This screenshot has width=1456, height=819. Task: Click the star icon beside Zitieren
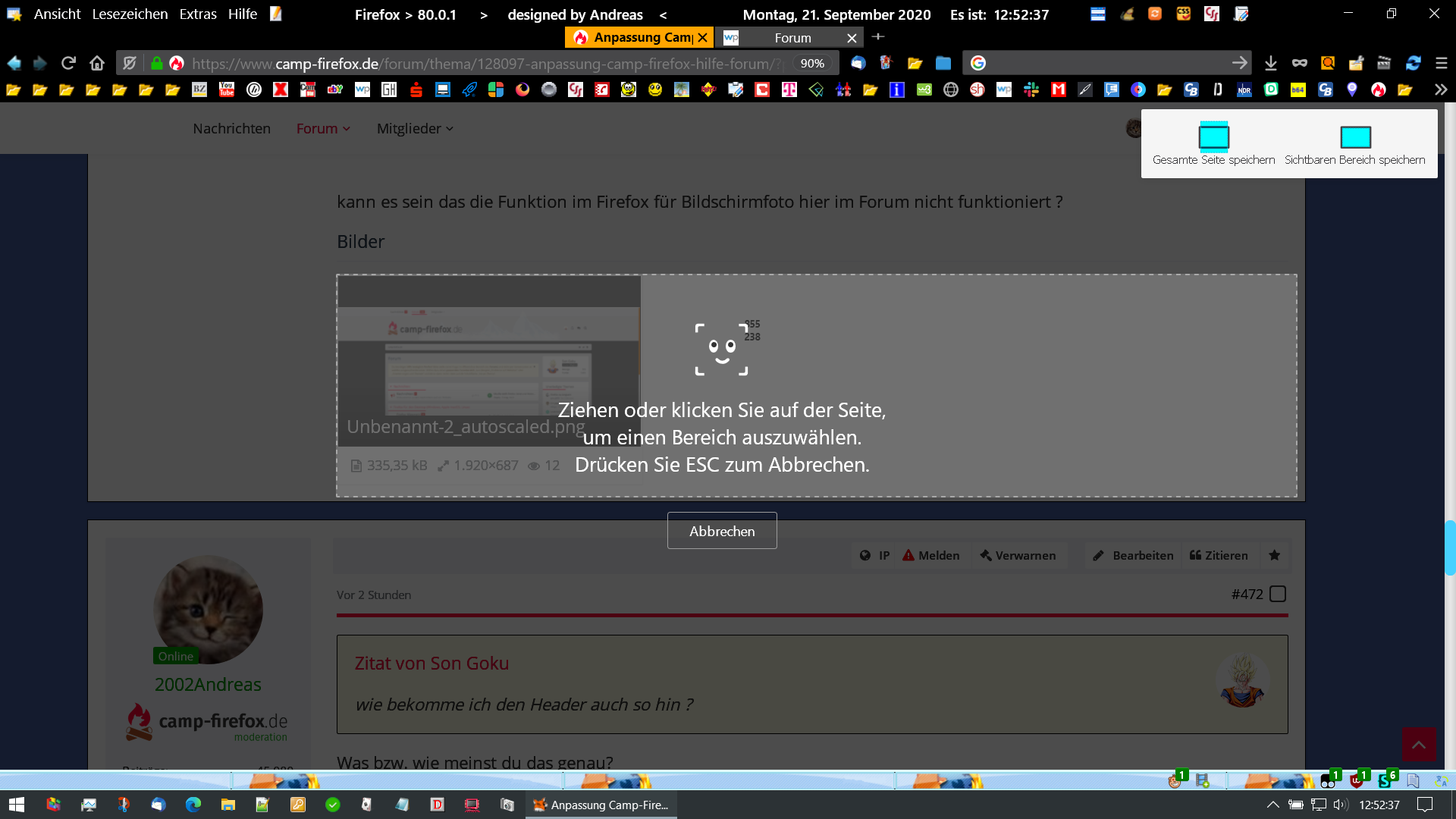(1275, 555)
